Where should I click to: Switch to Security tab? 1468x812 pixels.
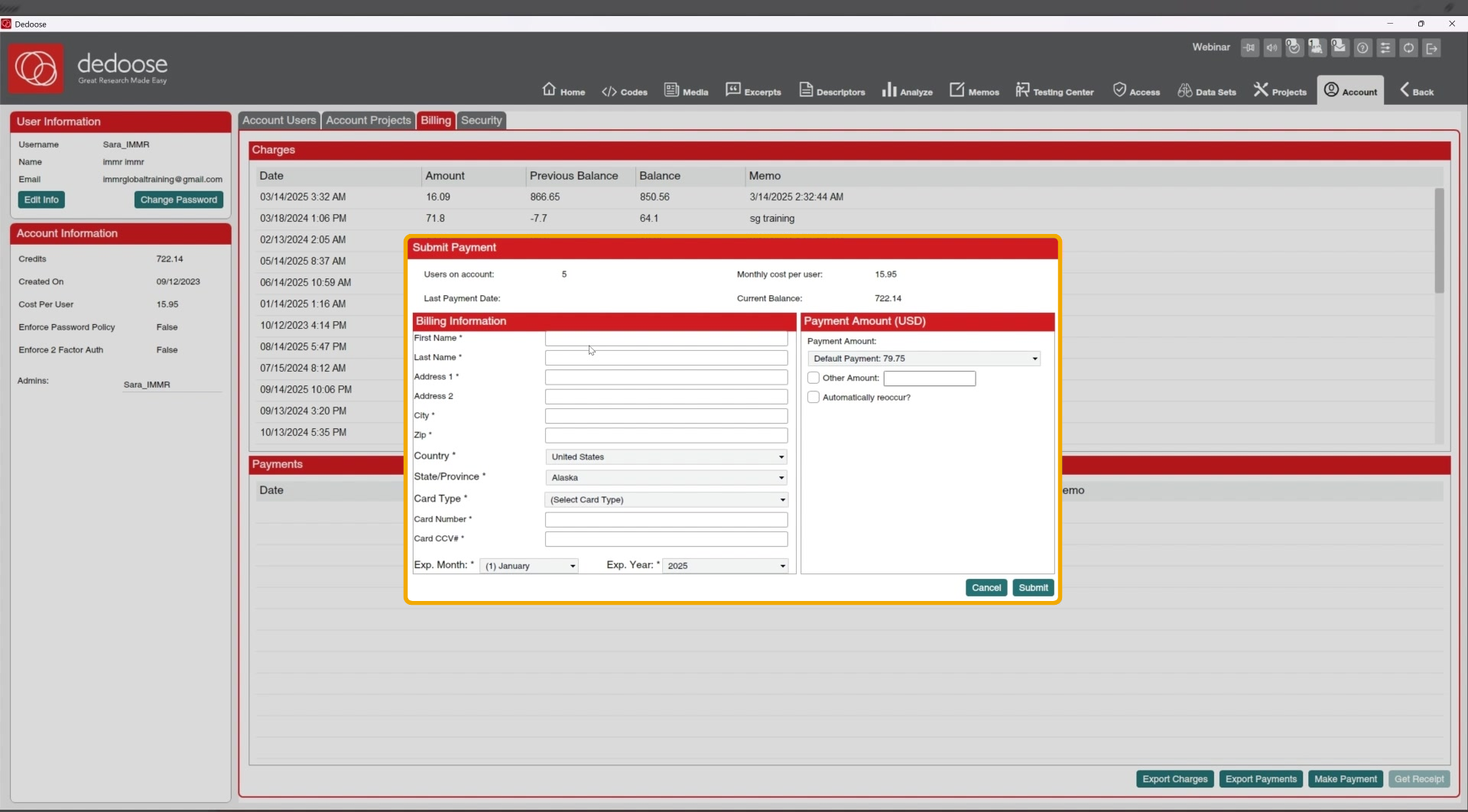(x=482, y=121)
